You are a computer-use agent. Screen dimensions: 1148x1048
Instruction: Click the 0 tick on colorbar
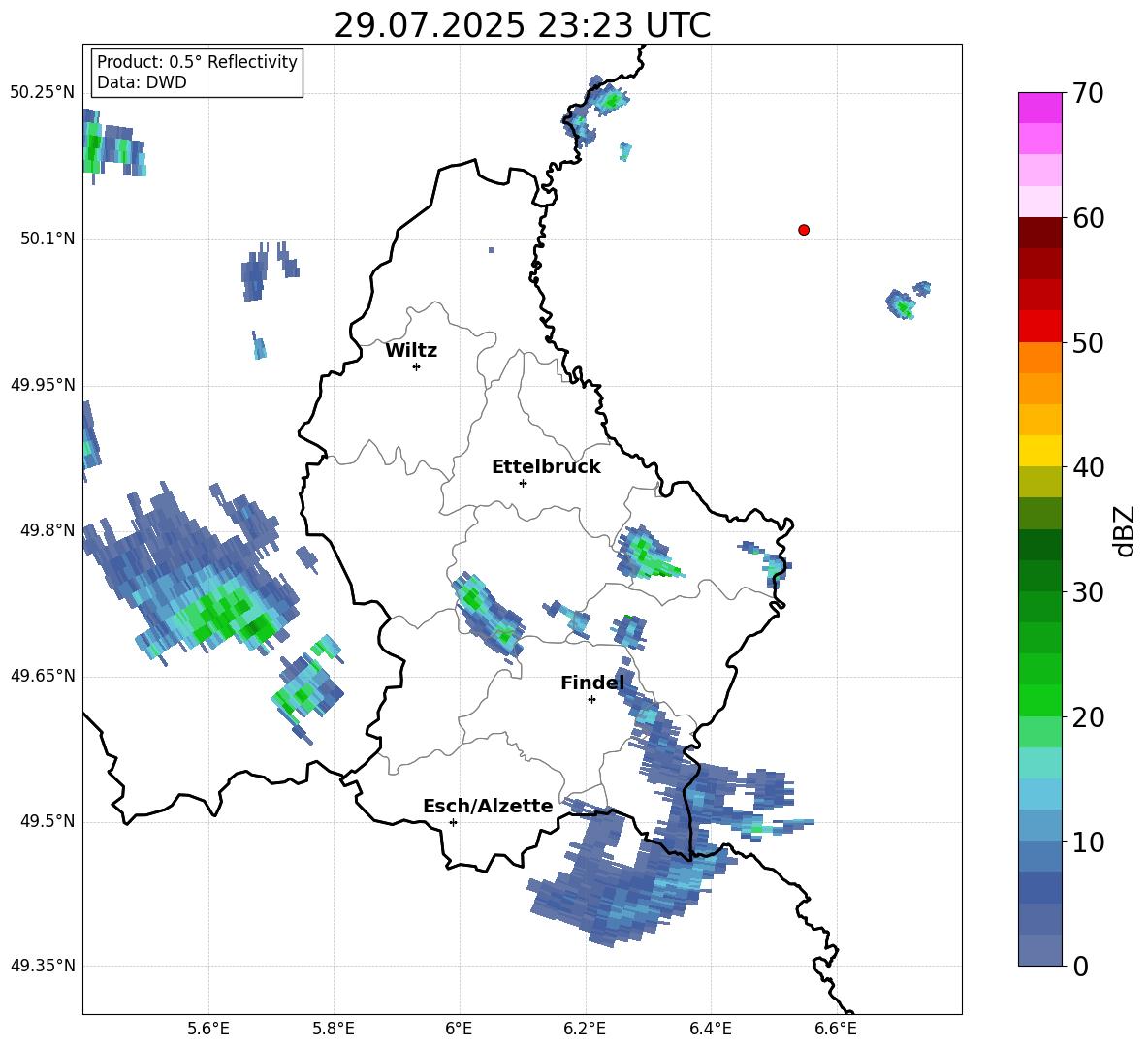[1080, 966]
